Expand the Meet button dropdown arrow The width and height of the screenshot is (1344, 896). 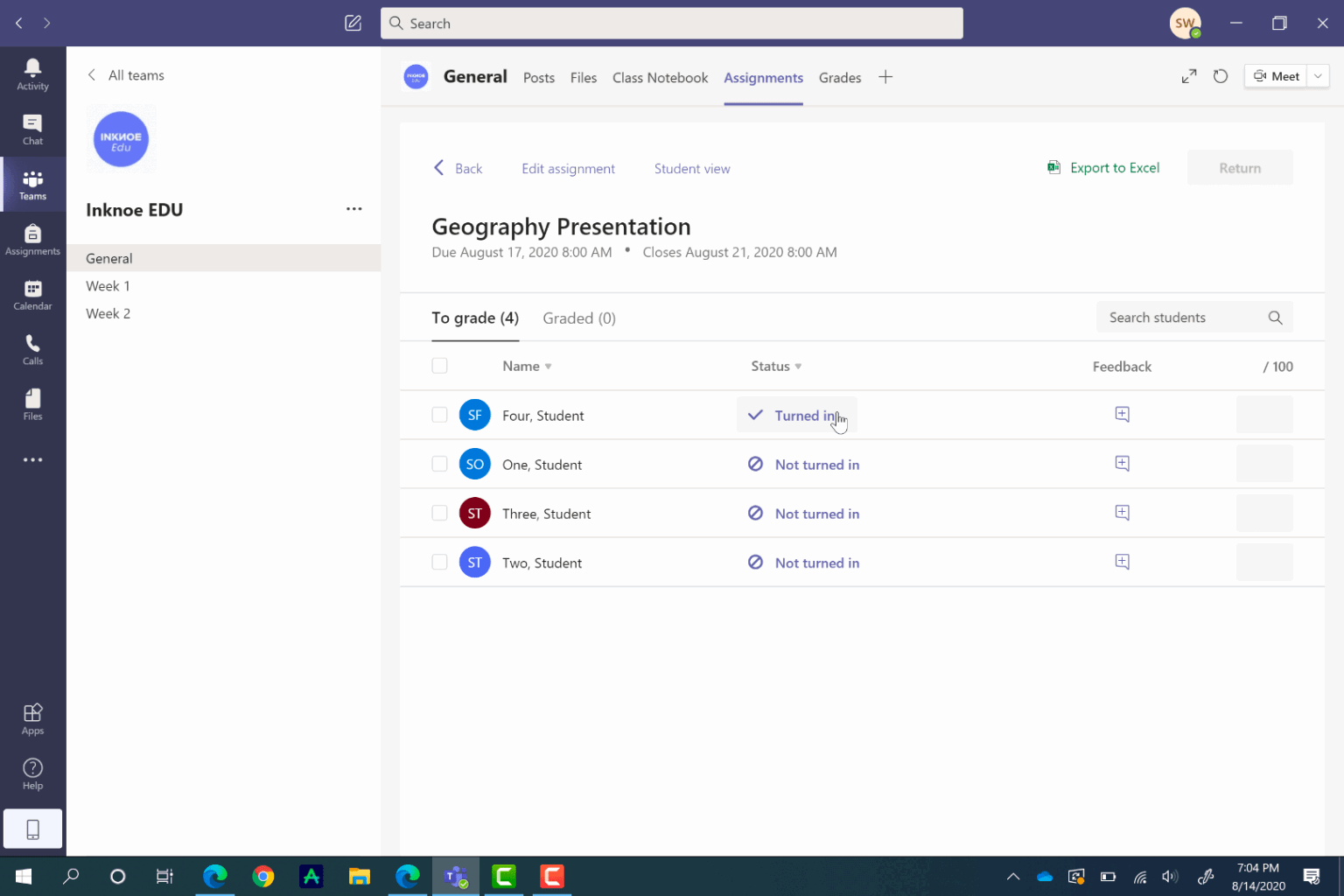click(1317, 76)
